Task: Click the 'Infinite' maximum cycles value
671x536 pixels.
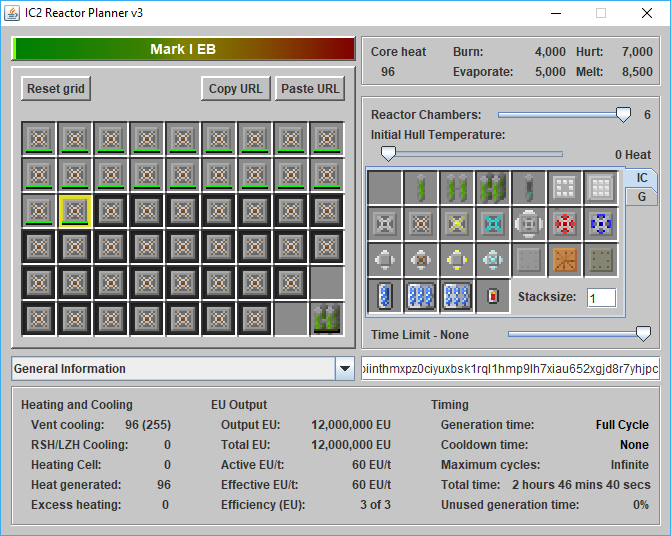Action: pyautogui.click(x=629, y=465)
